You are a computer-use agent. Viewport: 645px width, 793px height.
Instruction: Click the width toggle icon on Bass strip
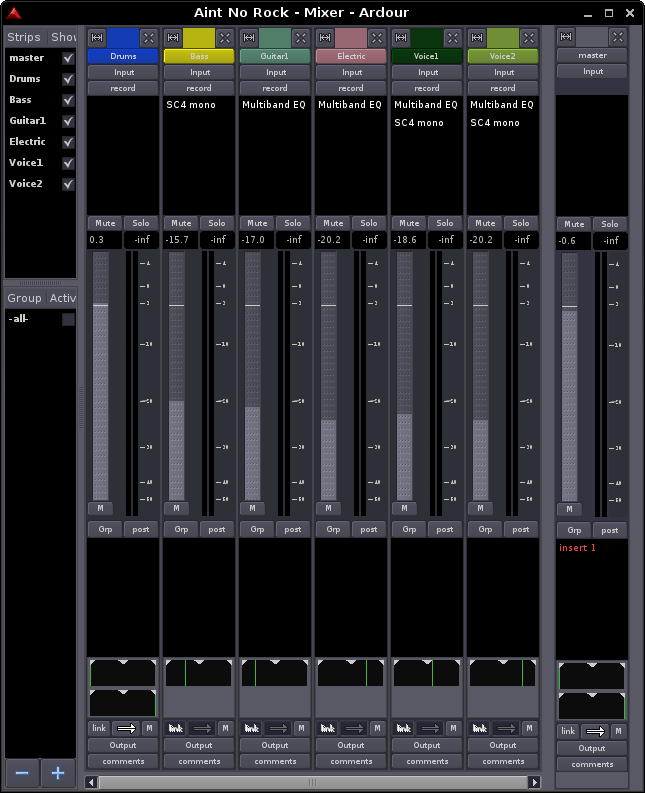pyautogui.click(x=173, y=37)
